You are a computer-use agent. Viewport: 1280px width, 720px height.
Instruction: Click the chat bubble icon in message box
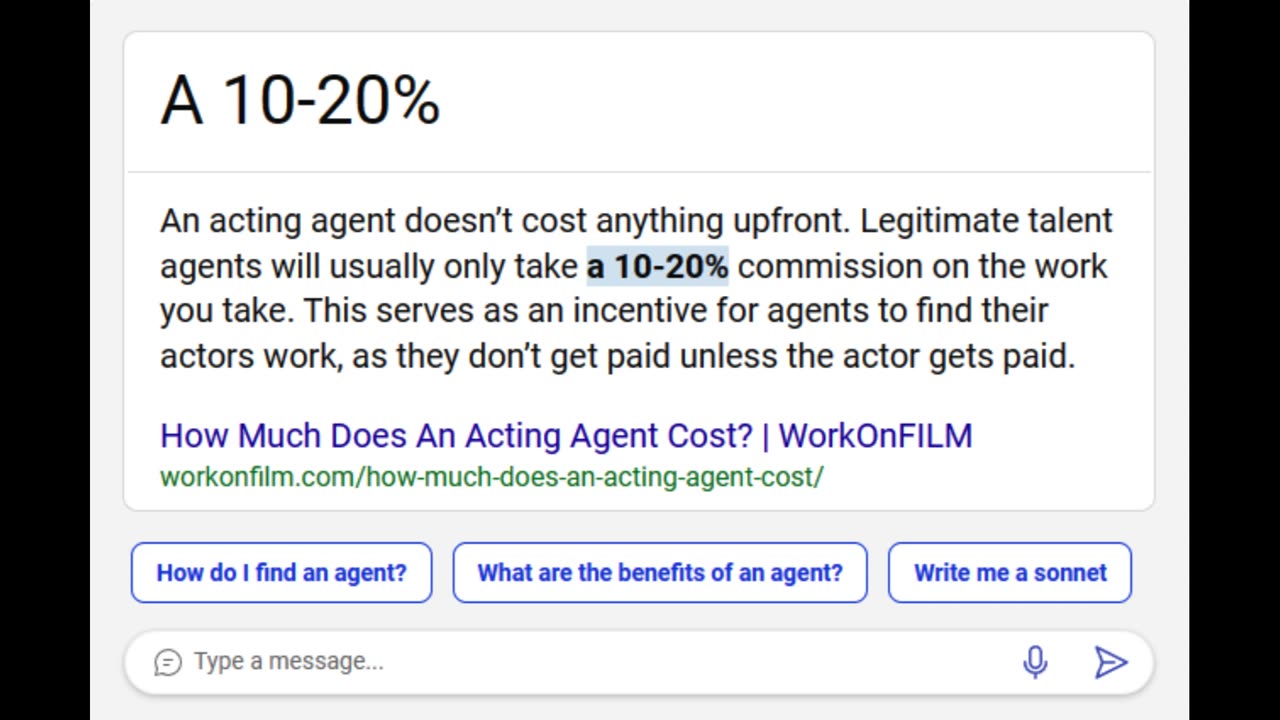pos(168,662)
